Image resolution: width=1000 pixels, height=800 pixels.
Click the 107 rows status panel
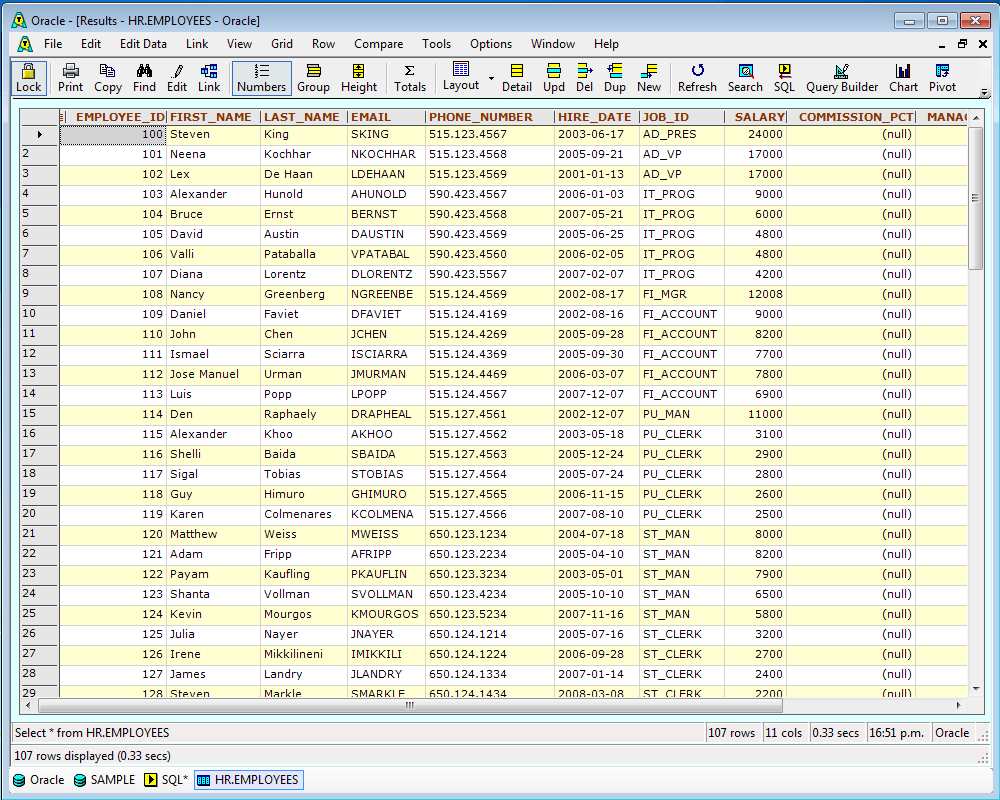pos(733,733)
